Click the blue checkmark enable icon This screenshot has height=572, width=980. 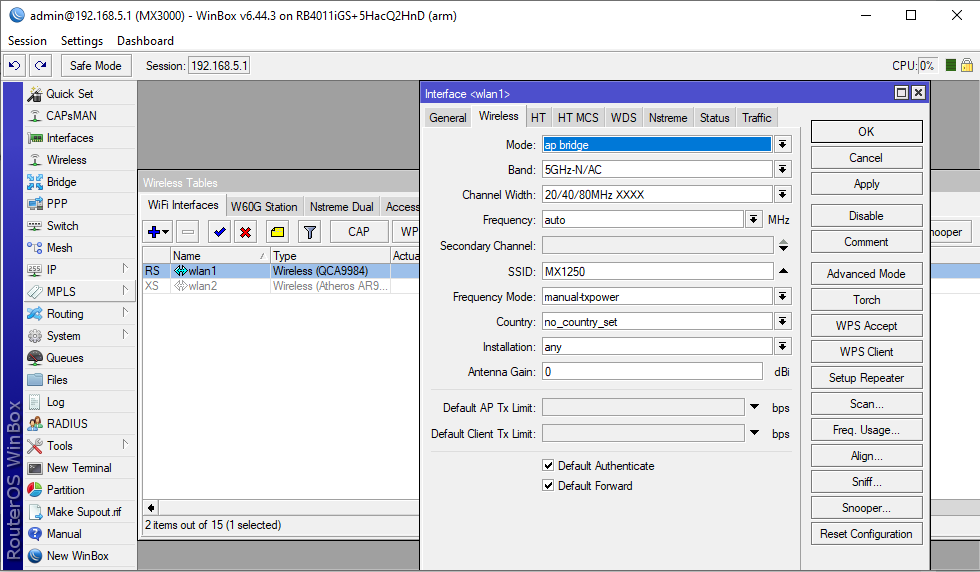click(219, 232)
